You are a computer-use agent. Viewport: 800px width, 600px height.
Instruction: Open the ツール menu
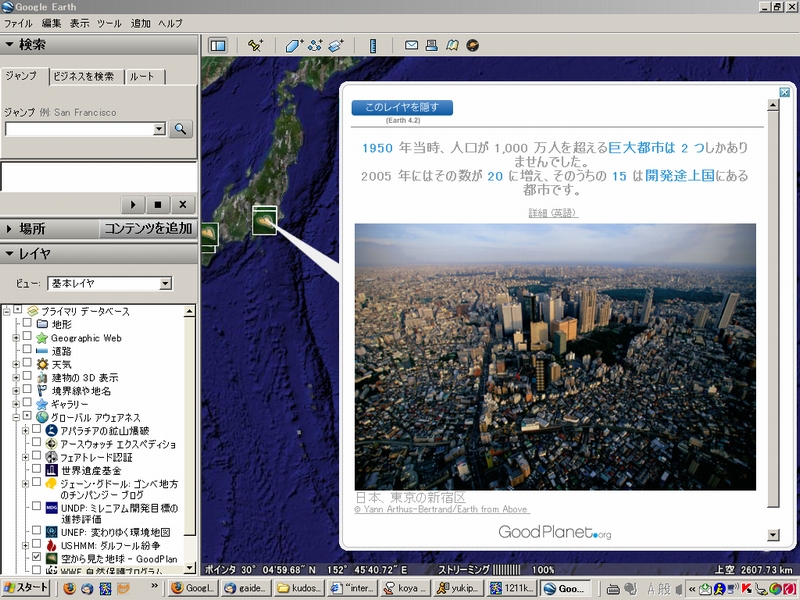pyautogui.click(x=109, y=22)
